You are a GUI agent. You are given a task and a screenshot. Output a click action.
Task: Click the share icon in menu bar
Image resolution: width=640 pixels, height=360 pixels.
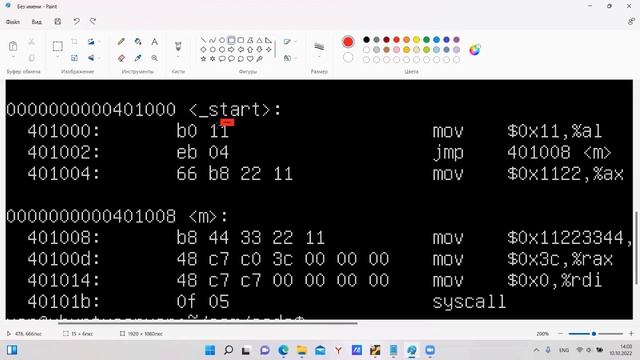631,22
